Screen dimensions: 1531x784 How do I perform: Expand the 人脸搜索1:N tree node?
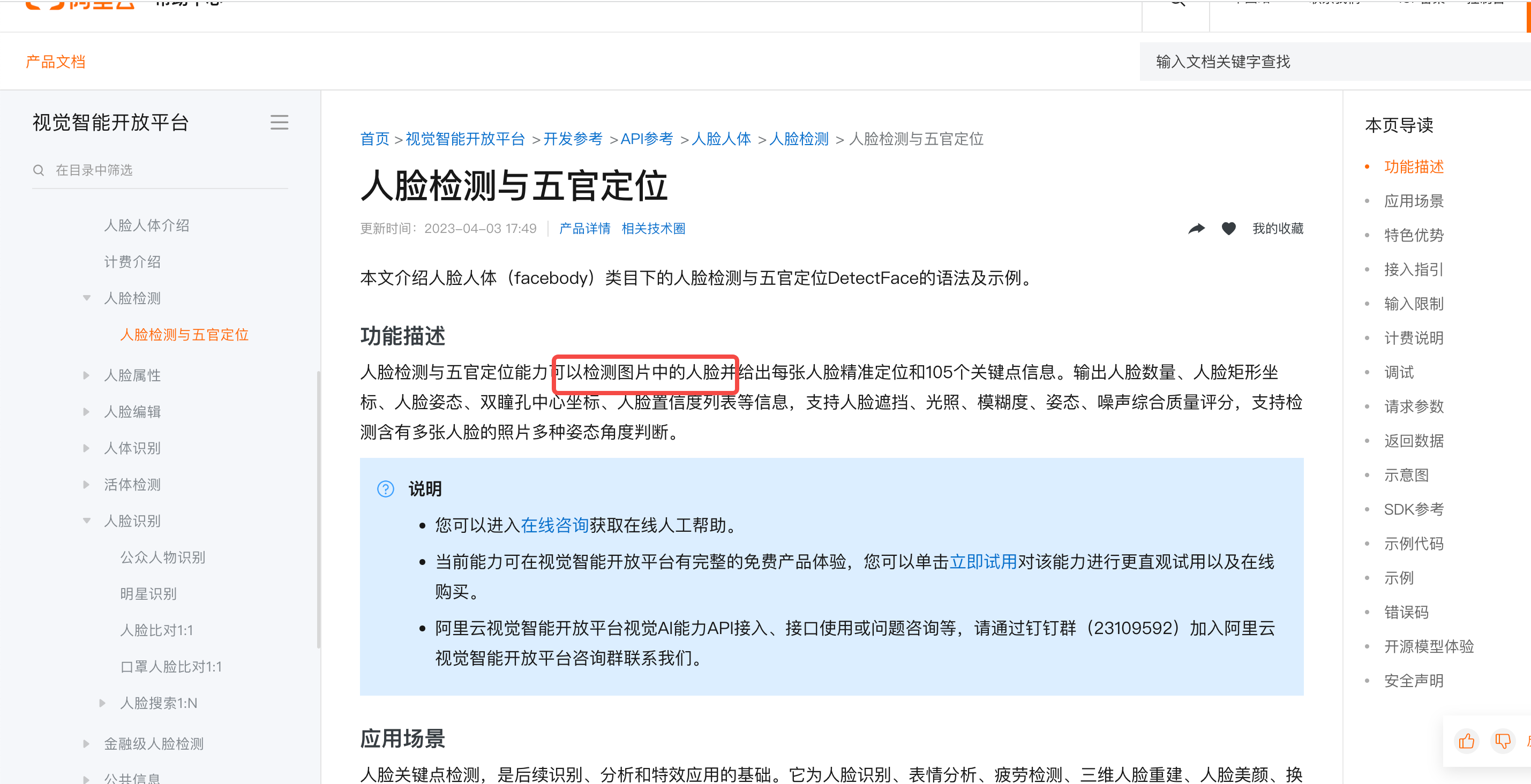pos(102,703)
